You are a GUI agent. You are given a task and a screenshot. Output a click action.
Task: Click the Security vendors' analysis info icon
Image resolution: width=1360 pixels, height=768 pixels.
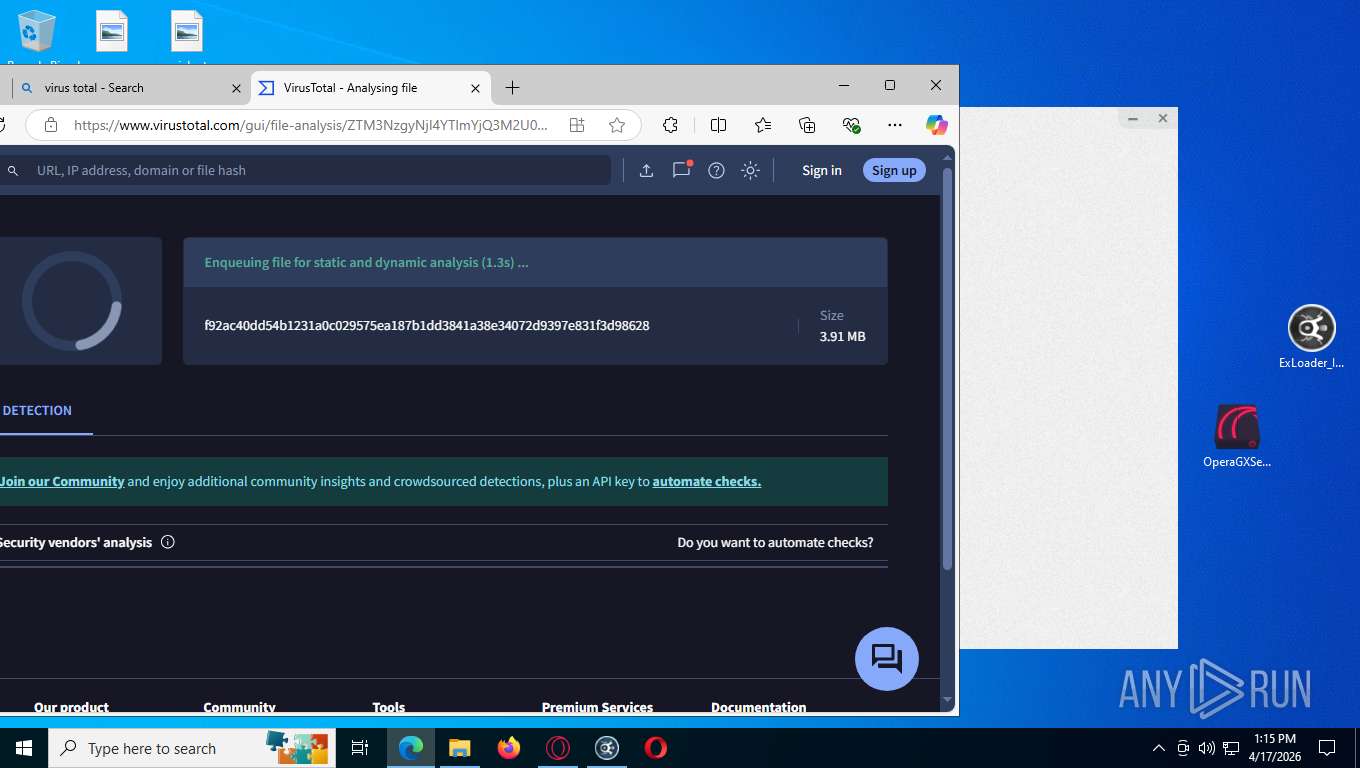(168, 542)
